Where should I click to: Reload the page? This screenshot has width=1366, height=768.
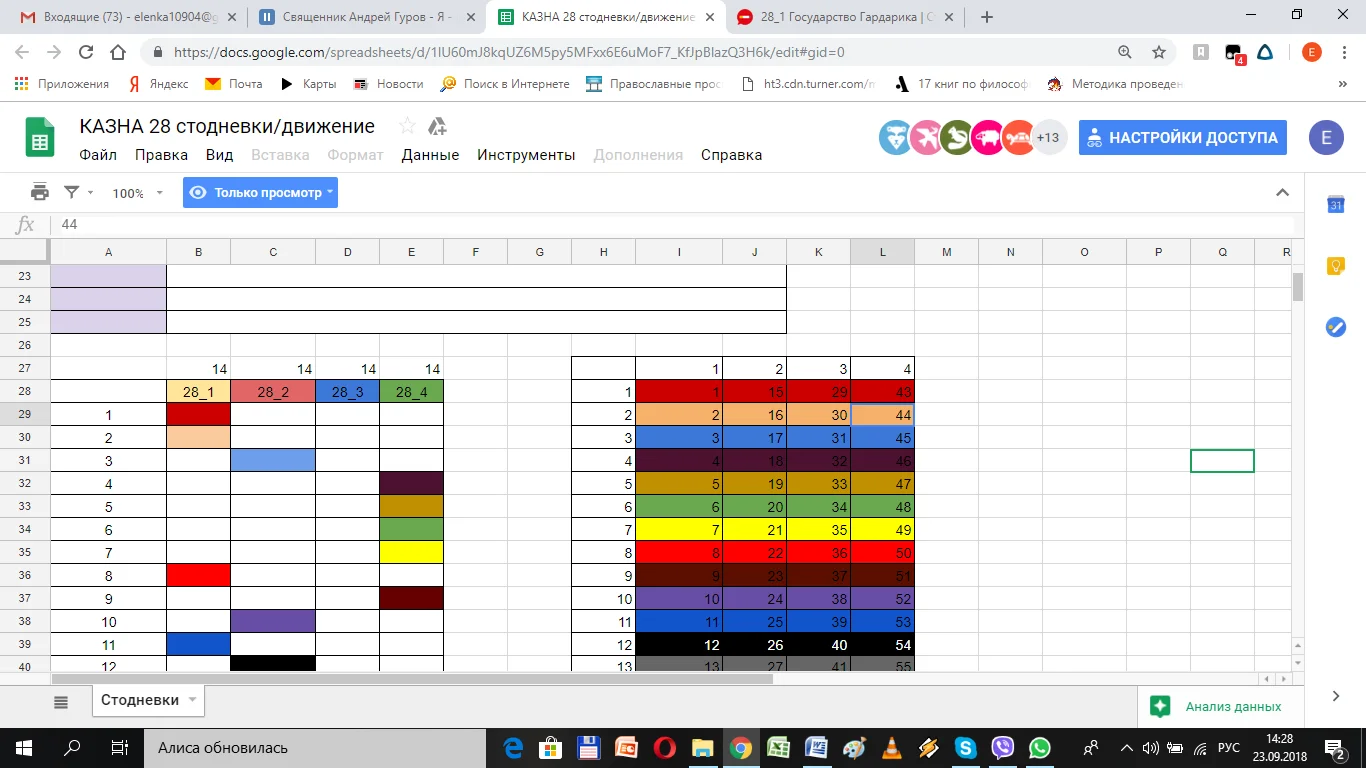tap(86, 52)
